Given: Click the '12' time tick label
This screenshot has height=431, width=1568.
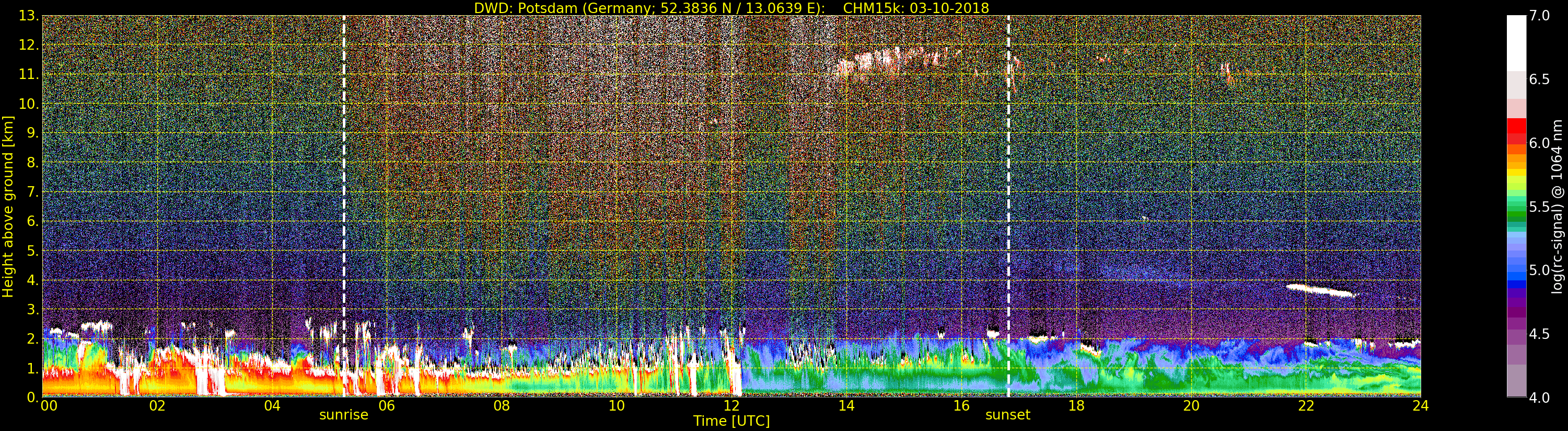Looking at the screenshot, I should pyautogui.click(x=731, y=405).
